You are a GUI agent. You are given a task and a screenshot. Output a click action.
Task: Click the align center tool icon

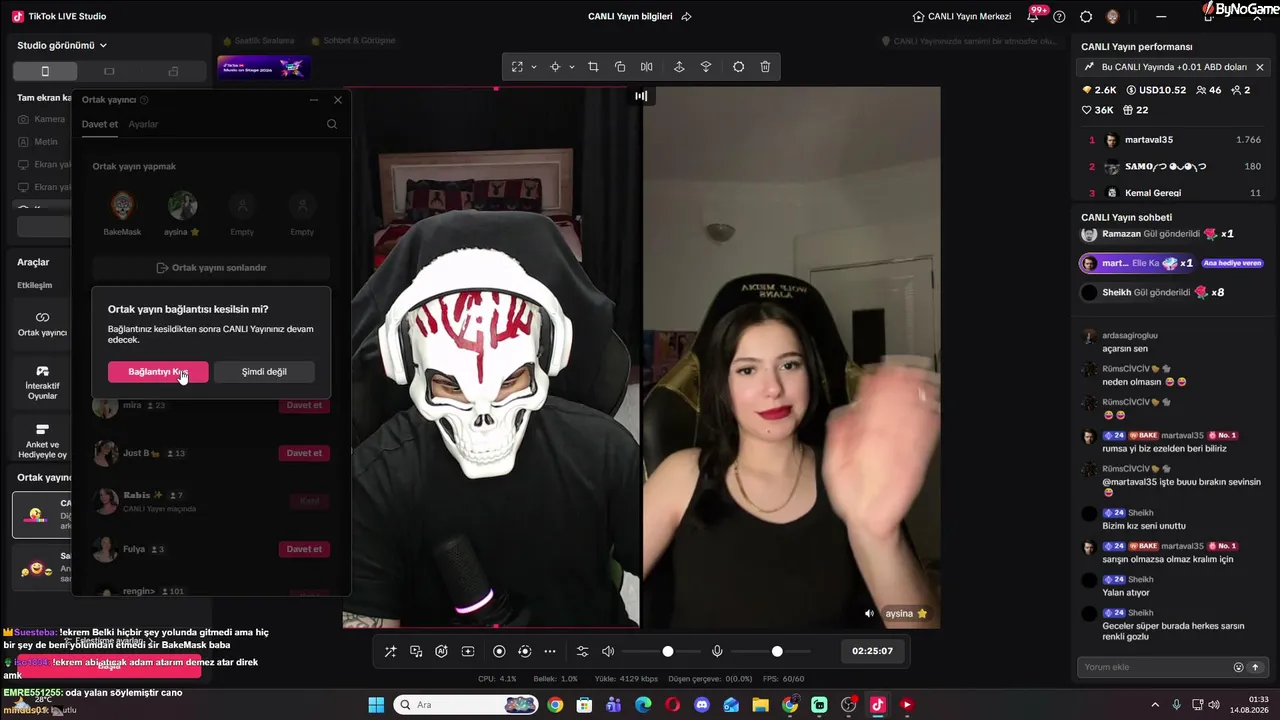coord(555,67)
